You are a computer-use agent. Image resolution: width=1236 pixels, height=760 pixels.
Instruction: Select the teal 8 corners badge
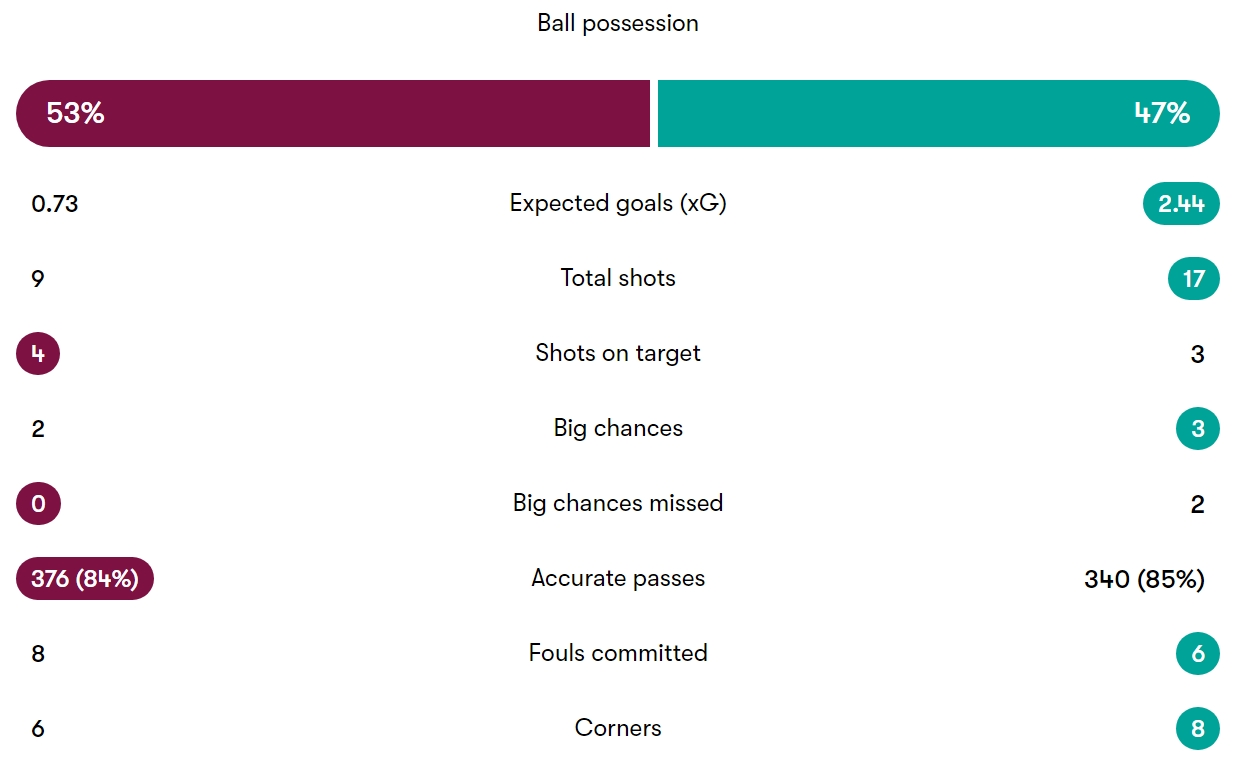click(1198, 728)
